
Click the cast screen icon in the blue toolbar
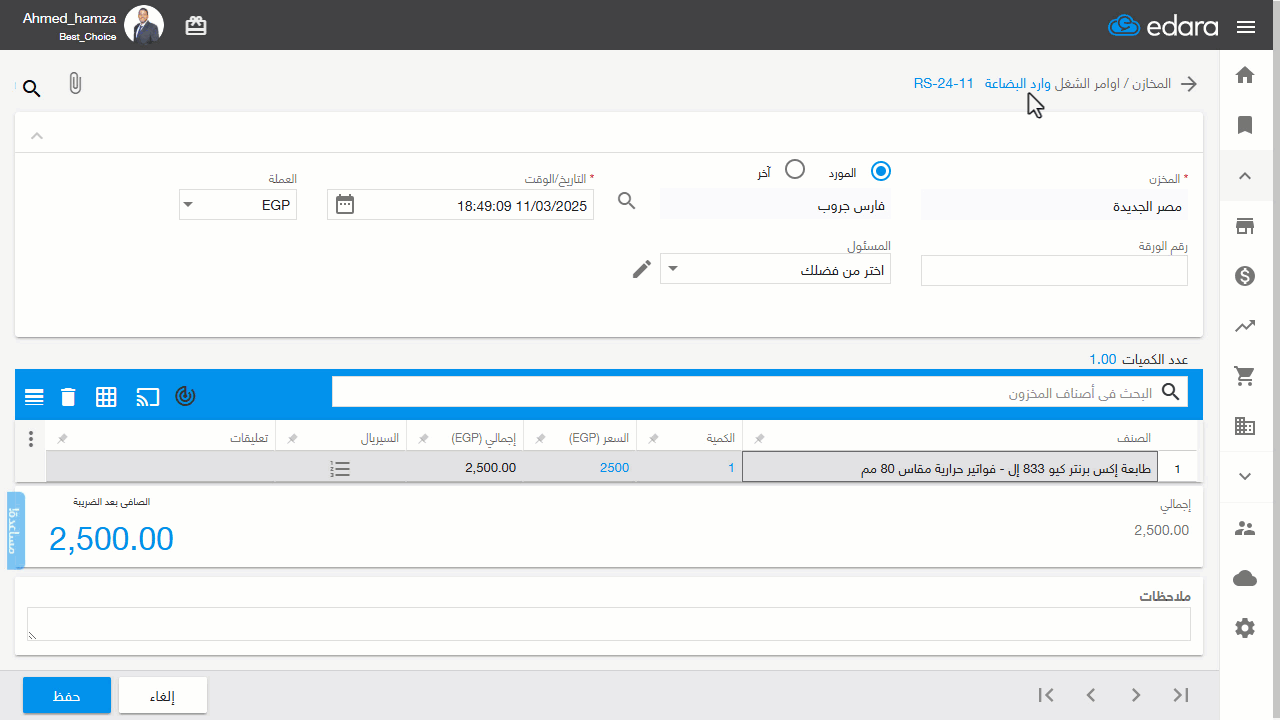pyautogui.click(x=148, y=397)
